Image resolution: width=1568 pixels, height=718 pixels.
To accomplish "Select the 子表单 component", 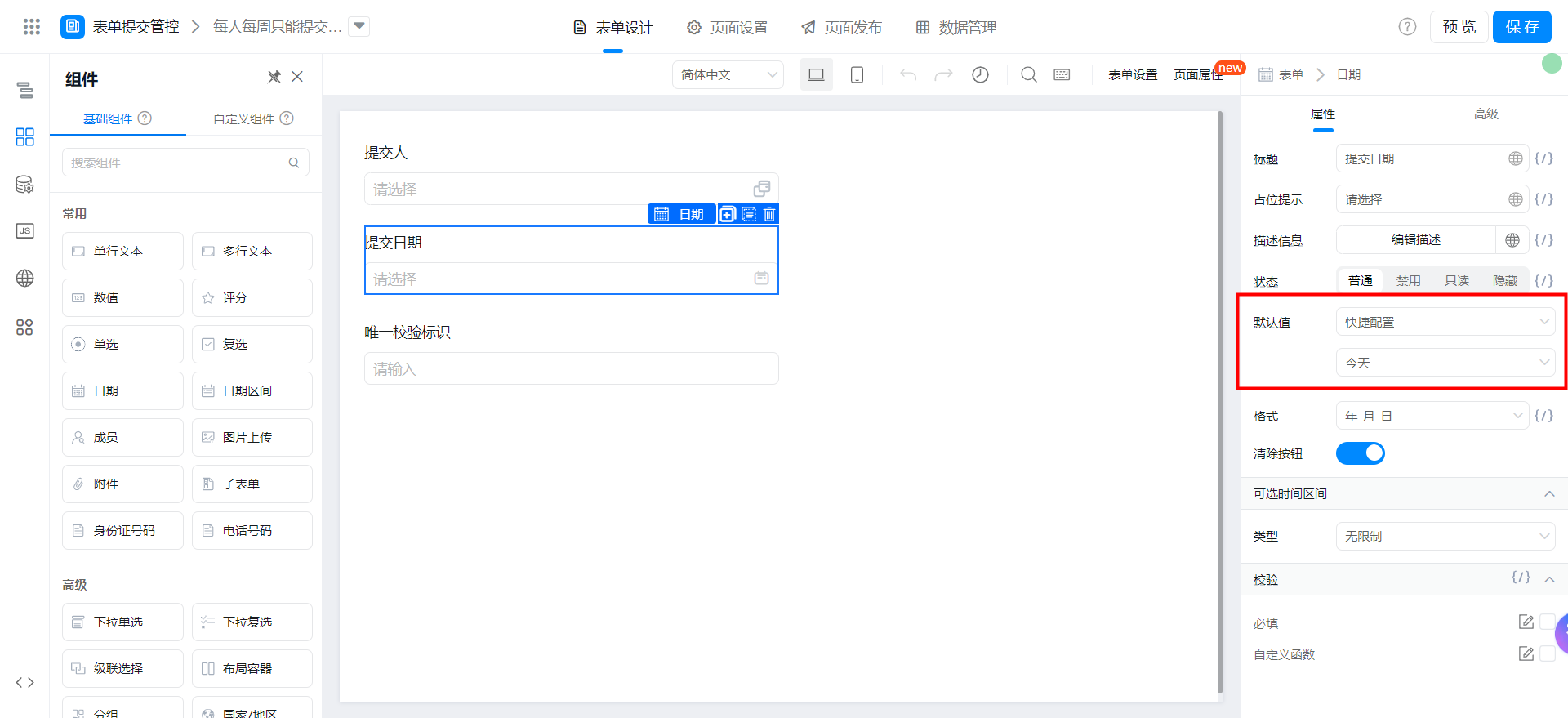I will pos(252,484).
